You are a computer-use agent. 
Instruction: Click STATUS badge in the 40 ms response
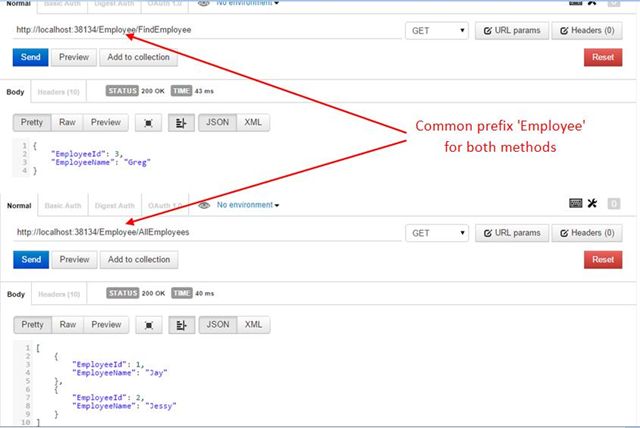pos(122,293)
